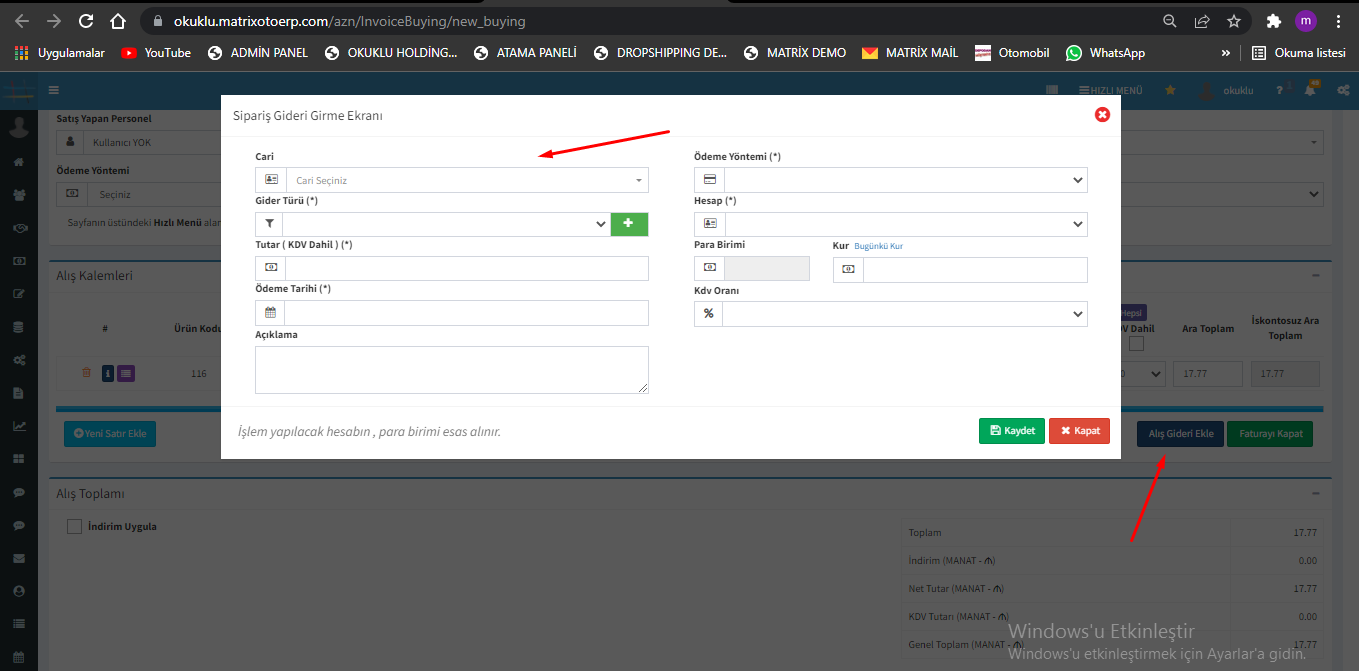
Task: Open the Cari Seçiniz dropdown
Action: pyautogui.click(x=466, y=180)
